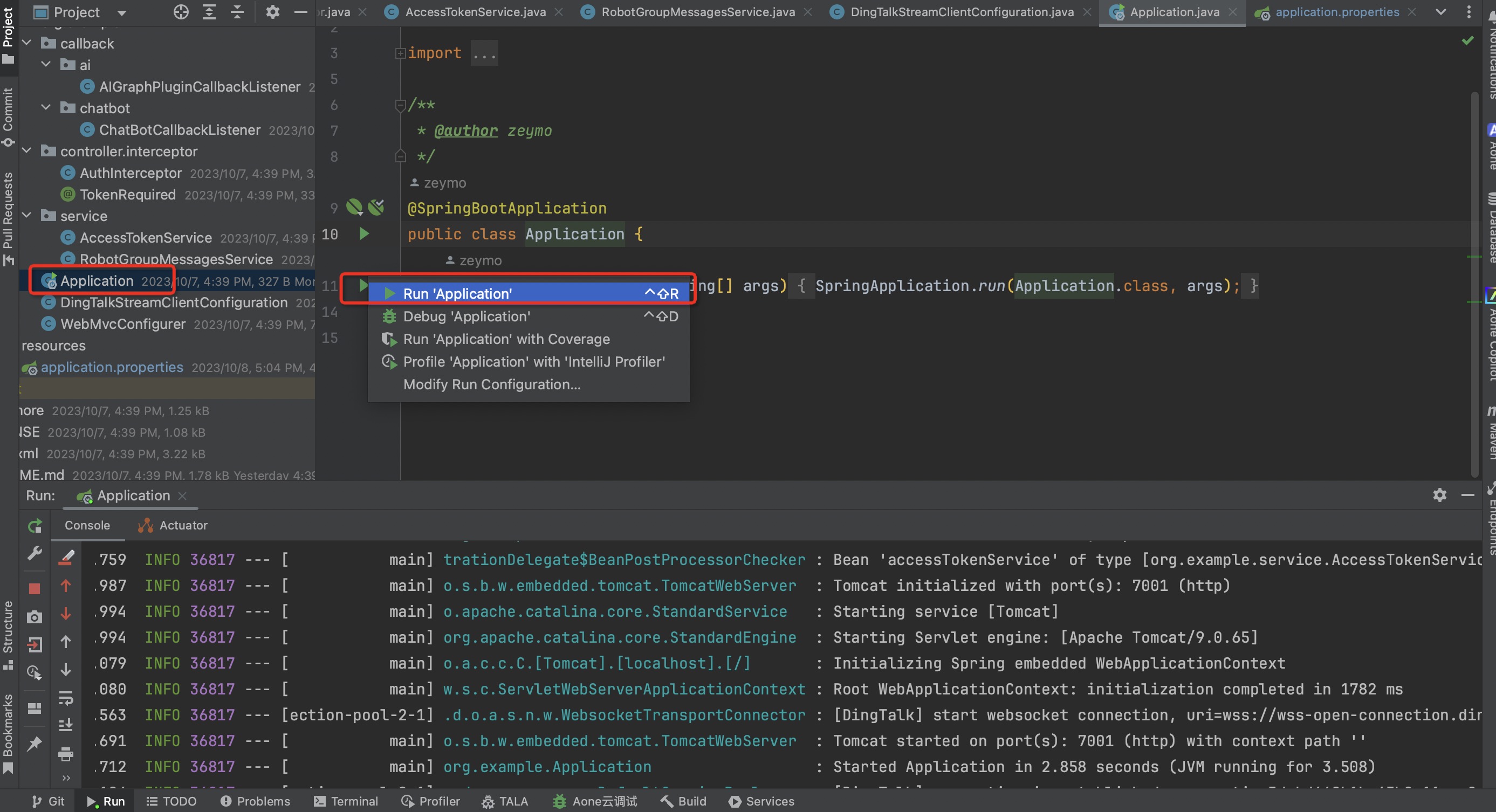
Task: Minimize the Run tool window
Action: click(x=1467, y=495)
